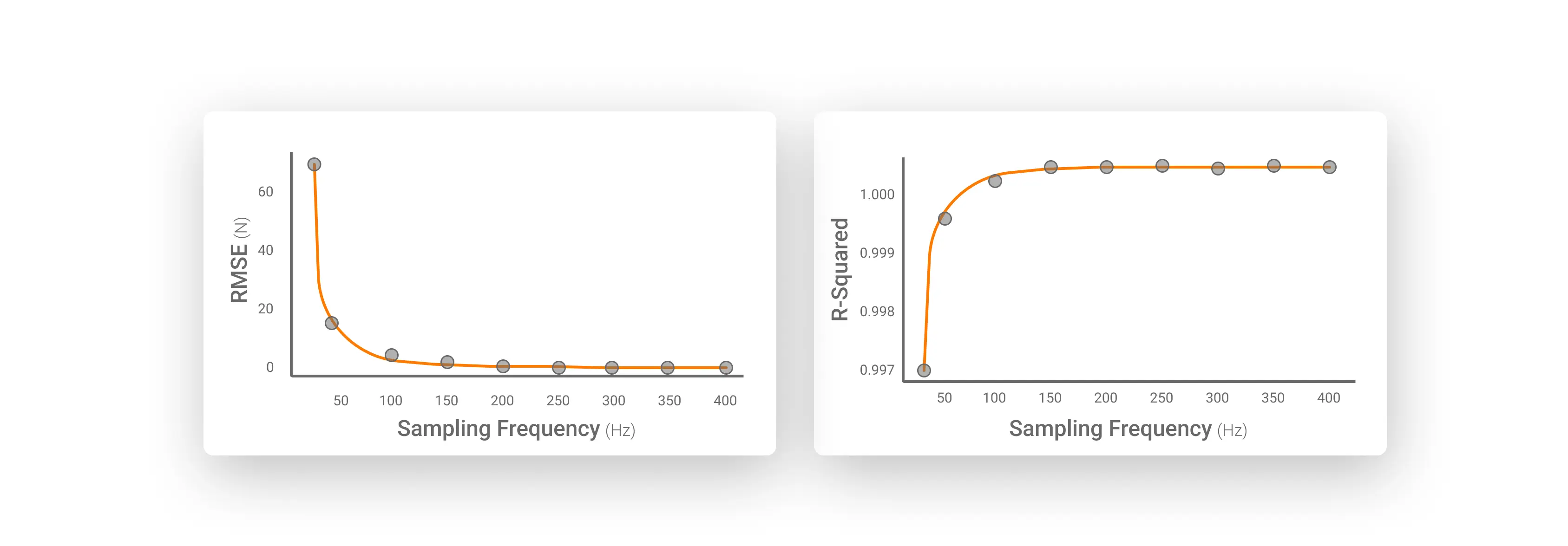Click the 0.997 tick label on R-Squared axis

tap(877, 370)
